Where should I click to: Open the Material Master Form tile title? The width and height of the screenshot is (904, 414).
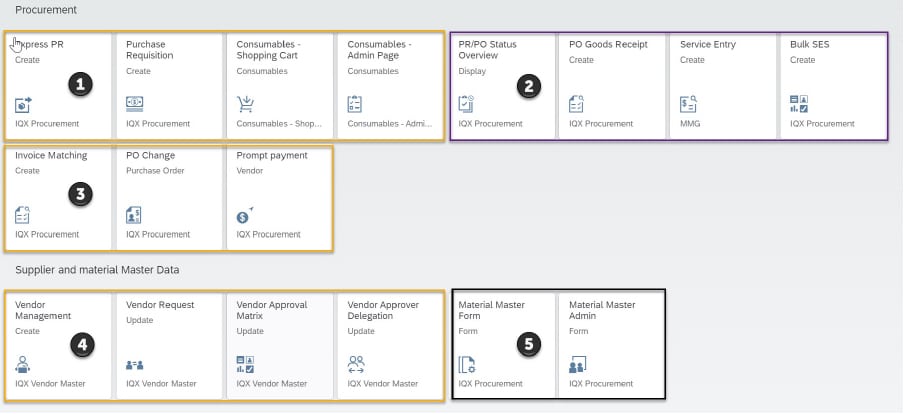[492, 310]
